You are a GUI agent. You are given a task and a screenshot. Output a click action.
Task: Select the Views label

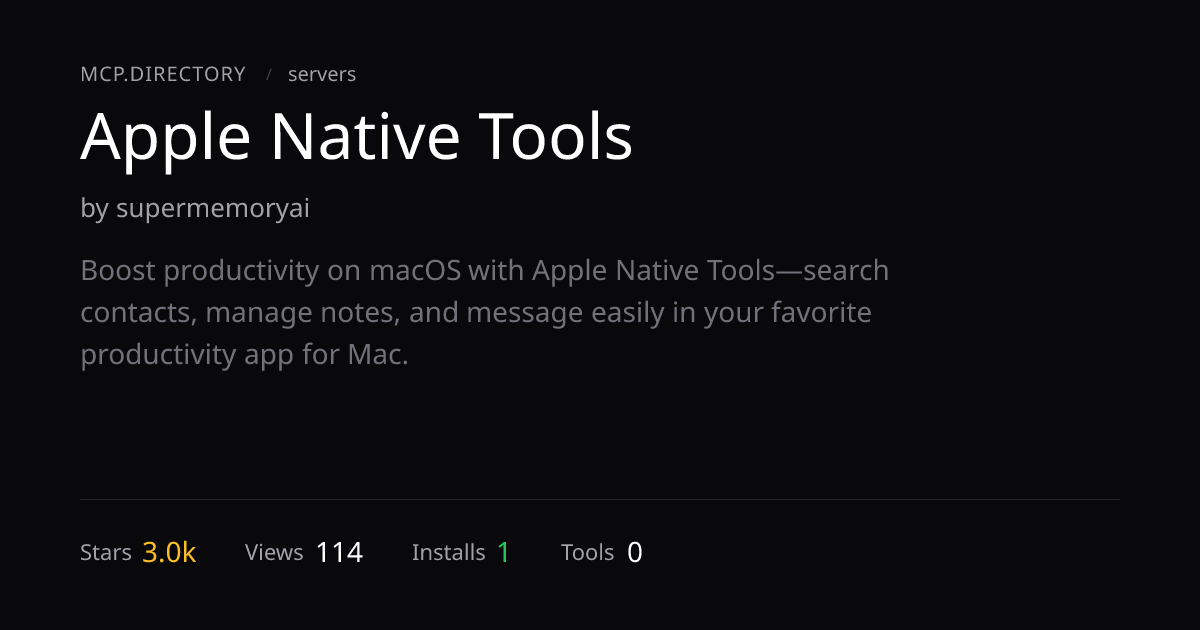pos(274,552)
